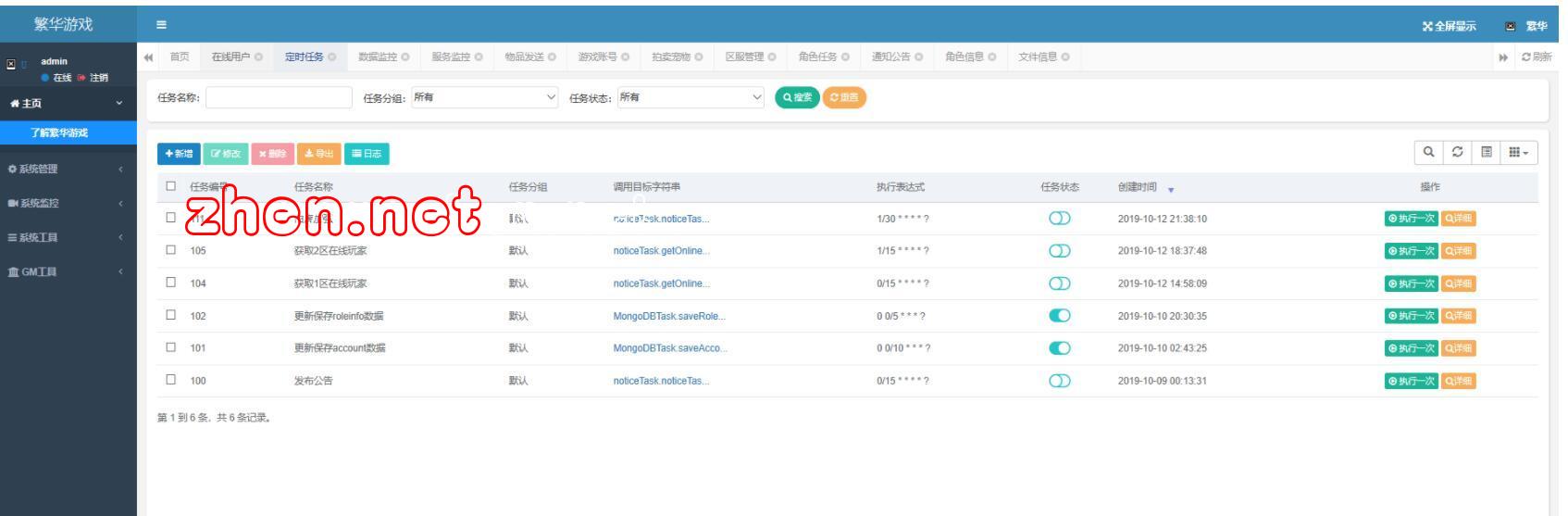Click the table search magnifier icon

pyautogui.click(x=1428, y=153)
